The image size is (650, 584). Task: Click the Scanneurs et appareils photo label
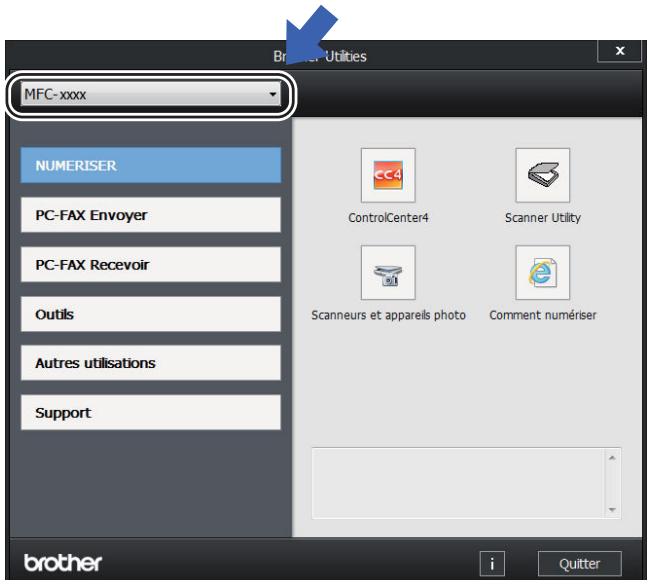[388, 315]
